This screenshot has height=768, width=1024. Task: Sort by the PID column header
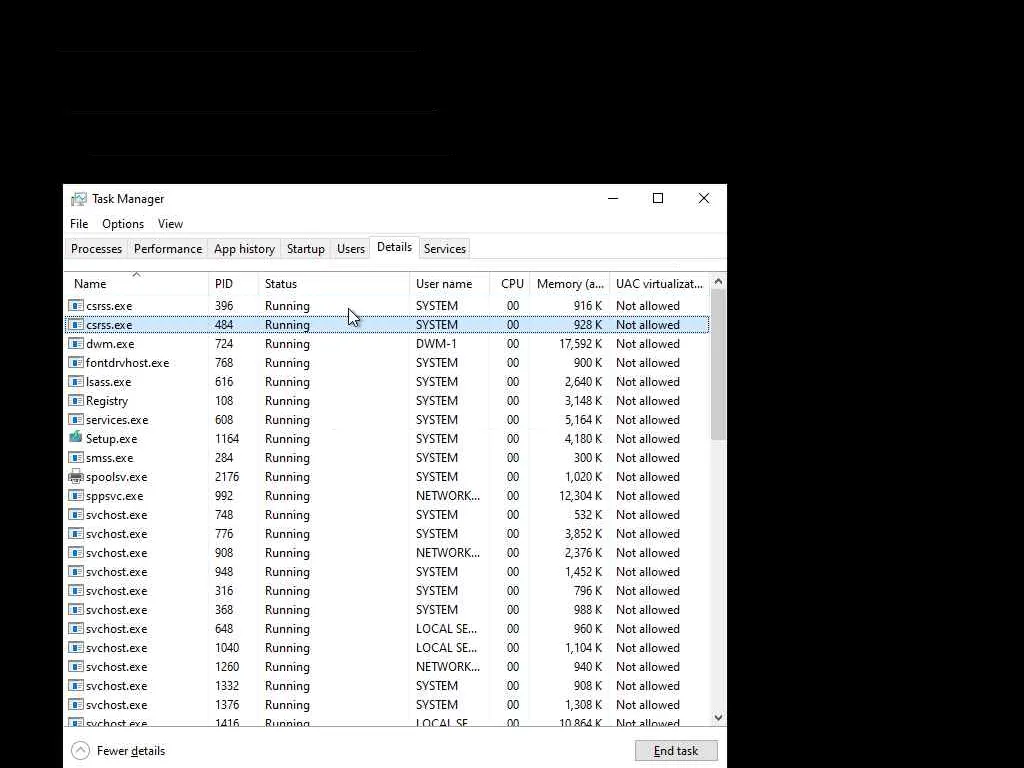(x=233, y=283)
